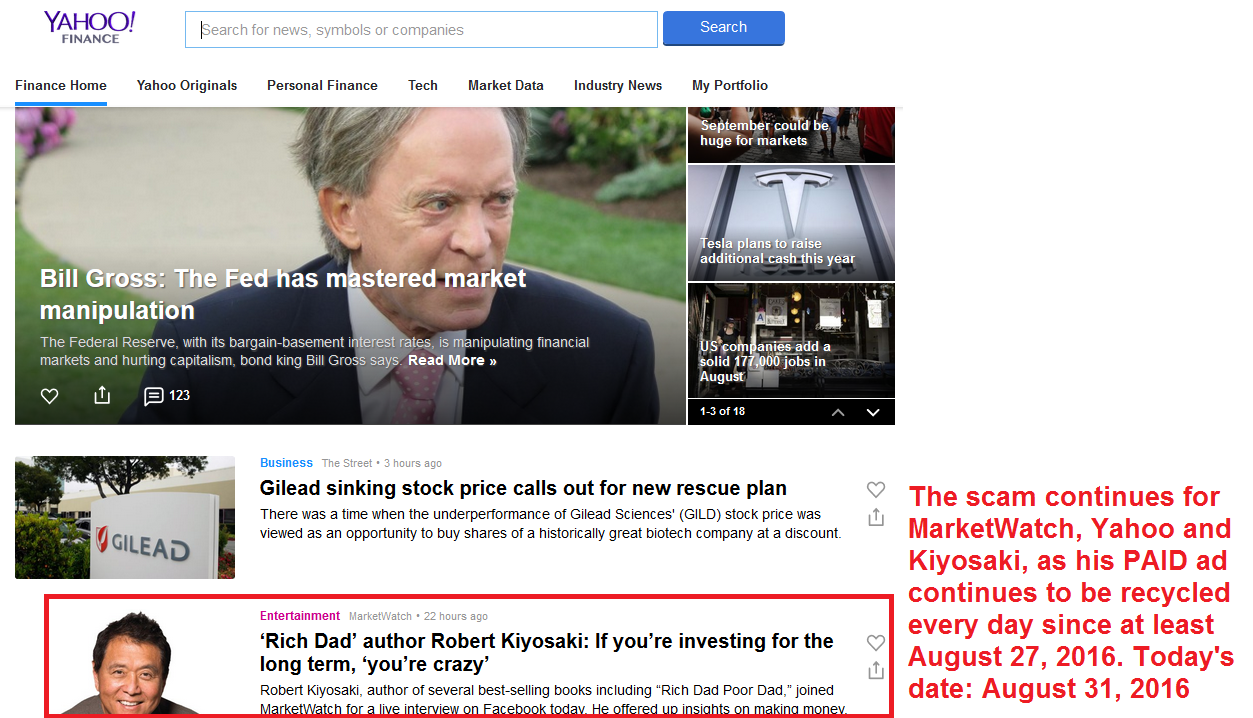Open Tesla plans to raise cash thumbnail
Screen dimensions: 1253x718
click(x=791, y=223)
